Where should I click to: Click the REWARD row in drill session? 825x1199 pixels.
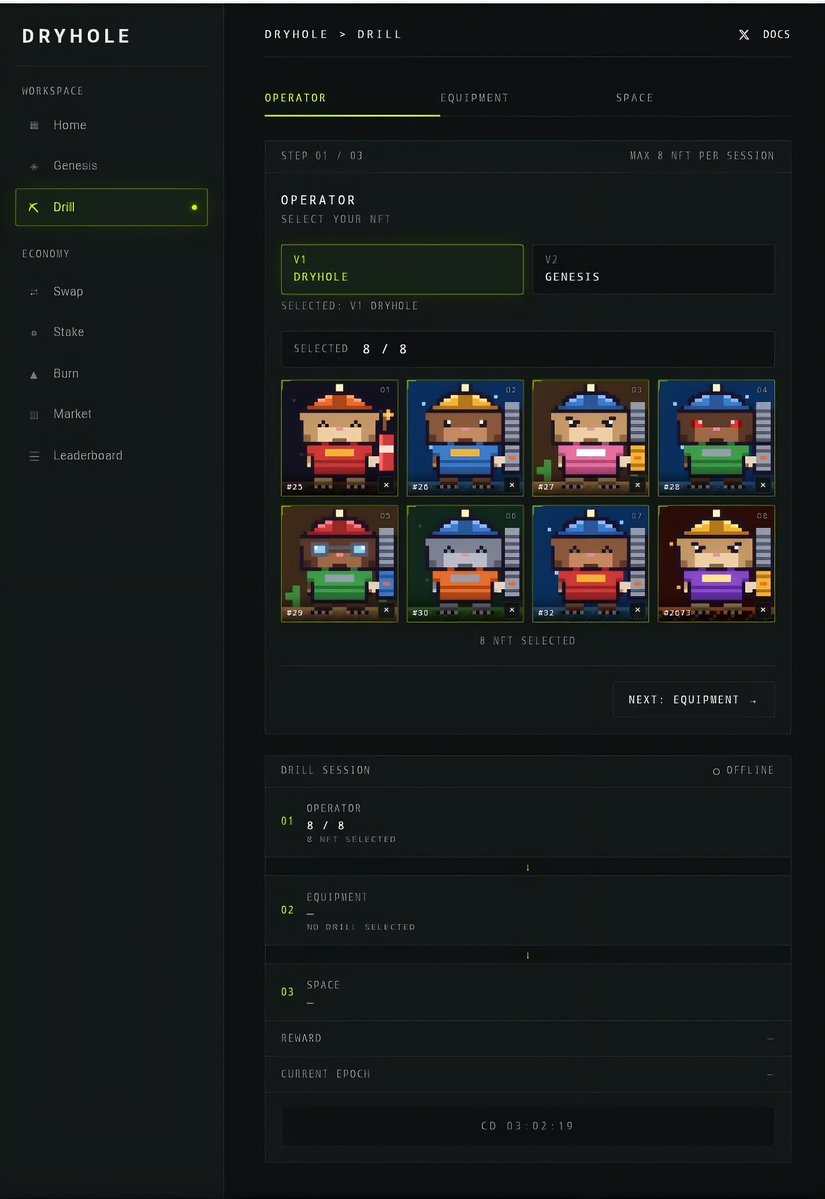(528, 1038)
